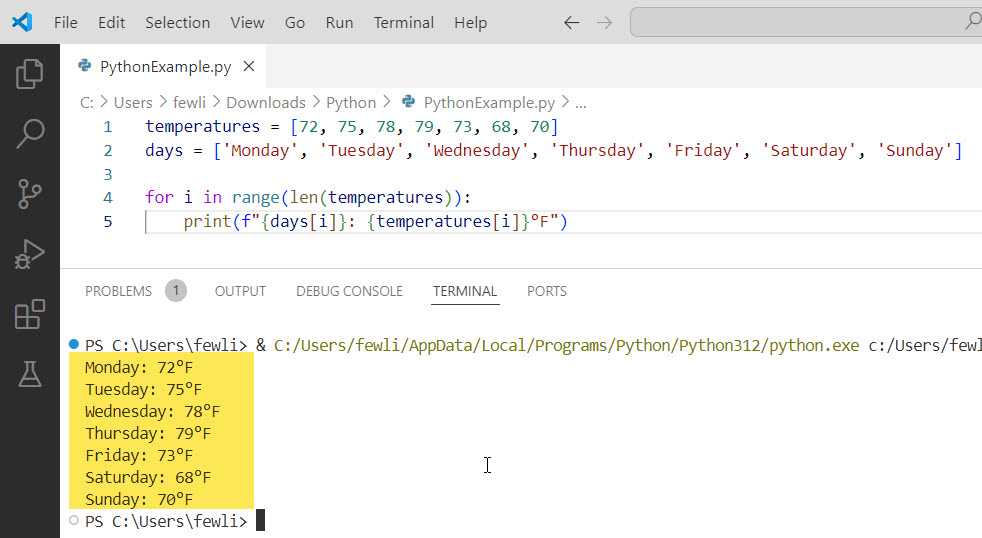Viewport: 982px width, 538px height.
Task: Open the File menu
Action: (x=66, y=23)
